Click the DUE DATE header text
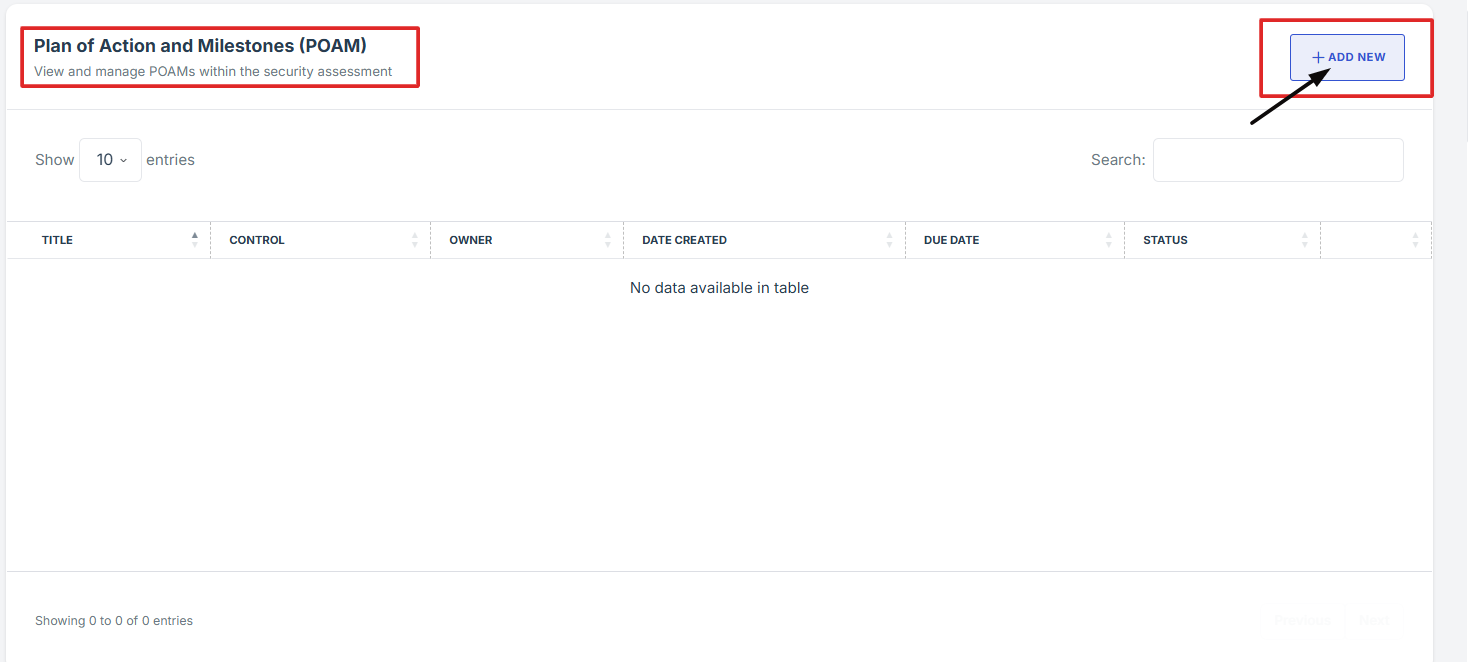Viewport: 1468px width, 662px height. click(x=951, y=240)
